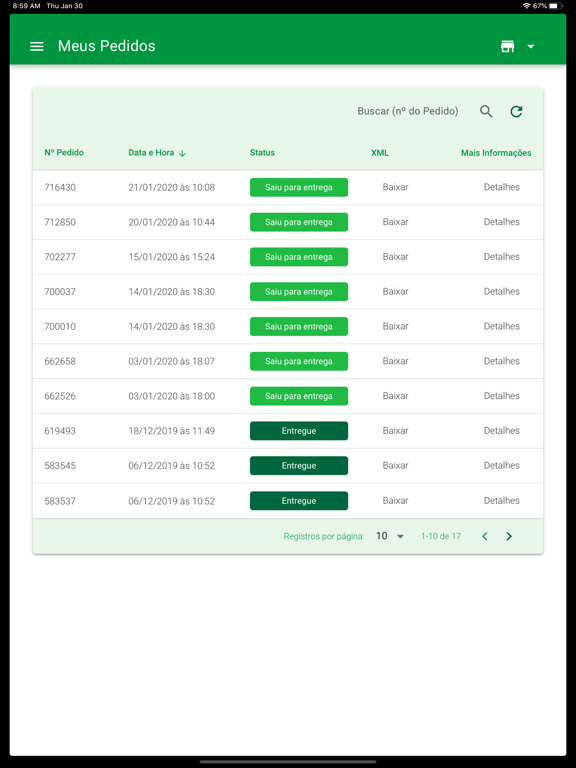Viewport: 576px width, 768px height.
Task: Open Detalhes for order 700010
Action: click(x=502, y=326)
